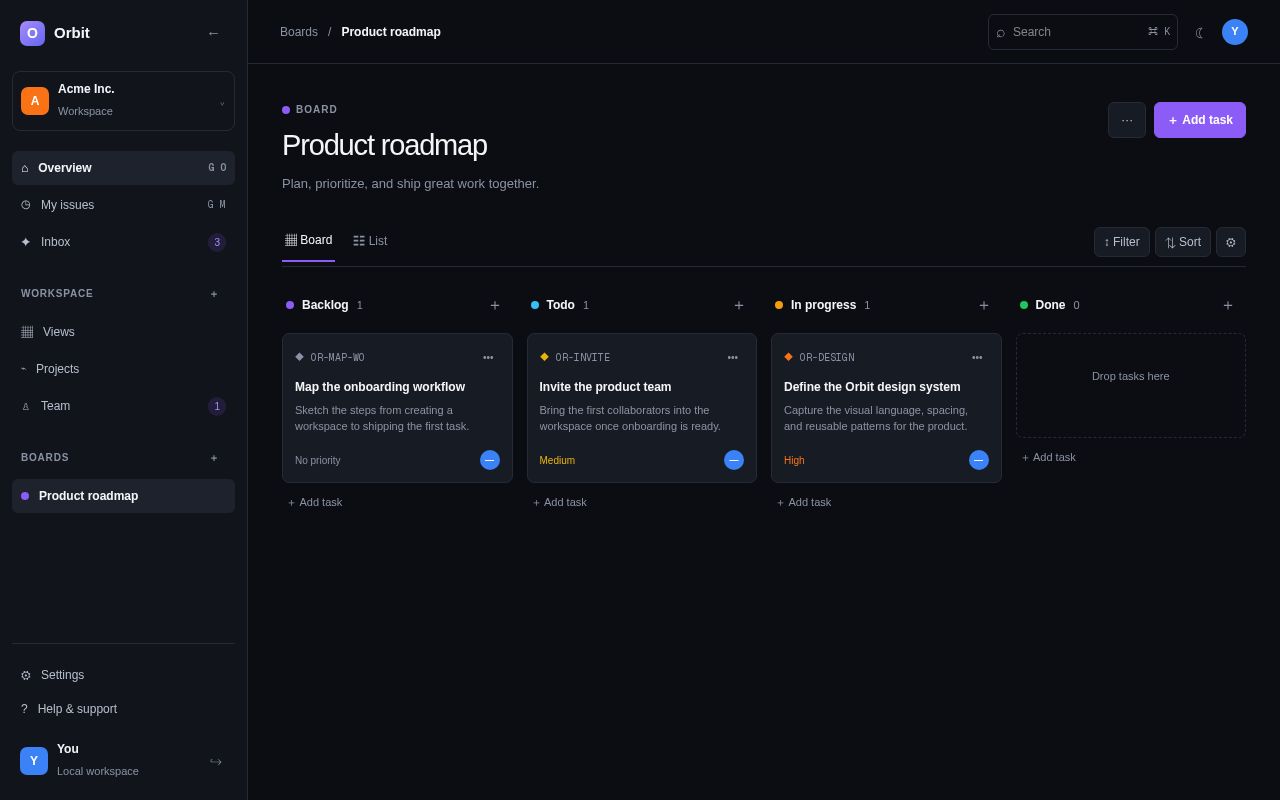Click the assignee avatar on Invite the product team
Screen dimensions: 1280x800
734,460
